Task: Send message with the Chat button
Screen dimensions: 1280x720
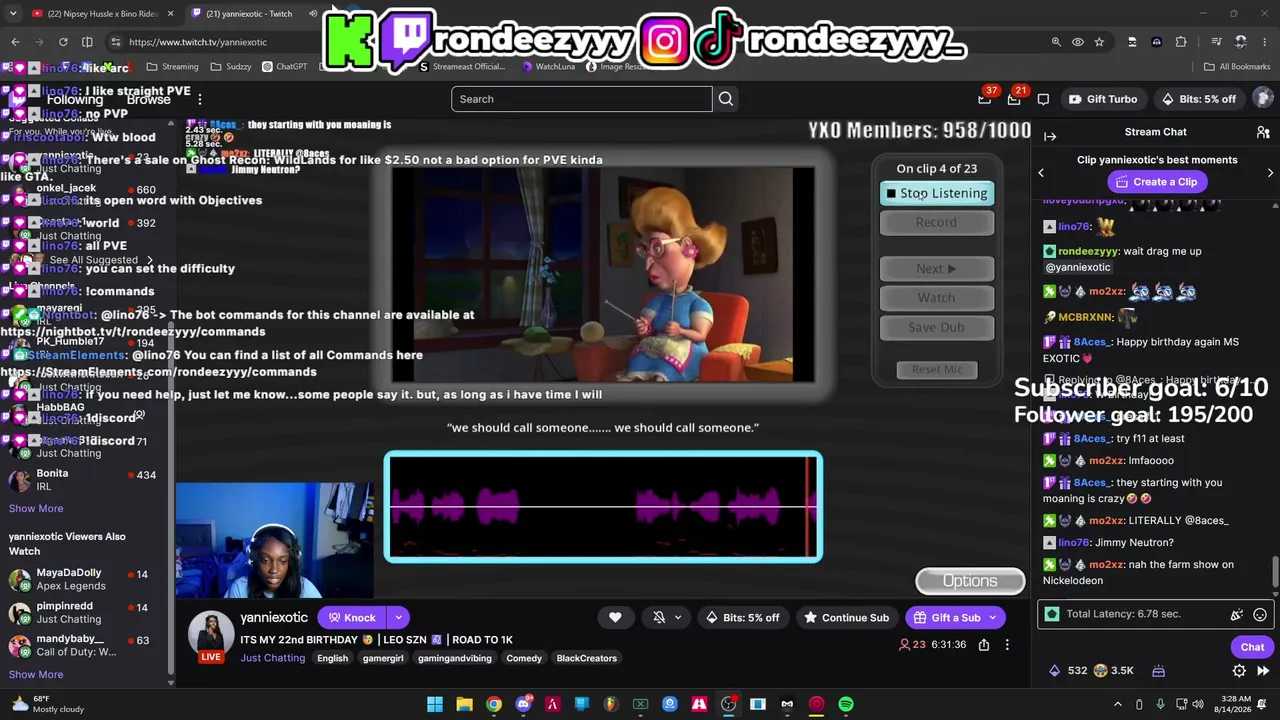Action: [x=1252, y=647]
